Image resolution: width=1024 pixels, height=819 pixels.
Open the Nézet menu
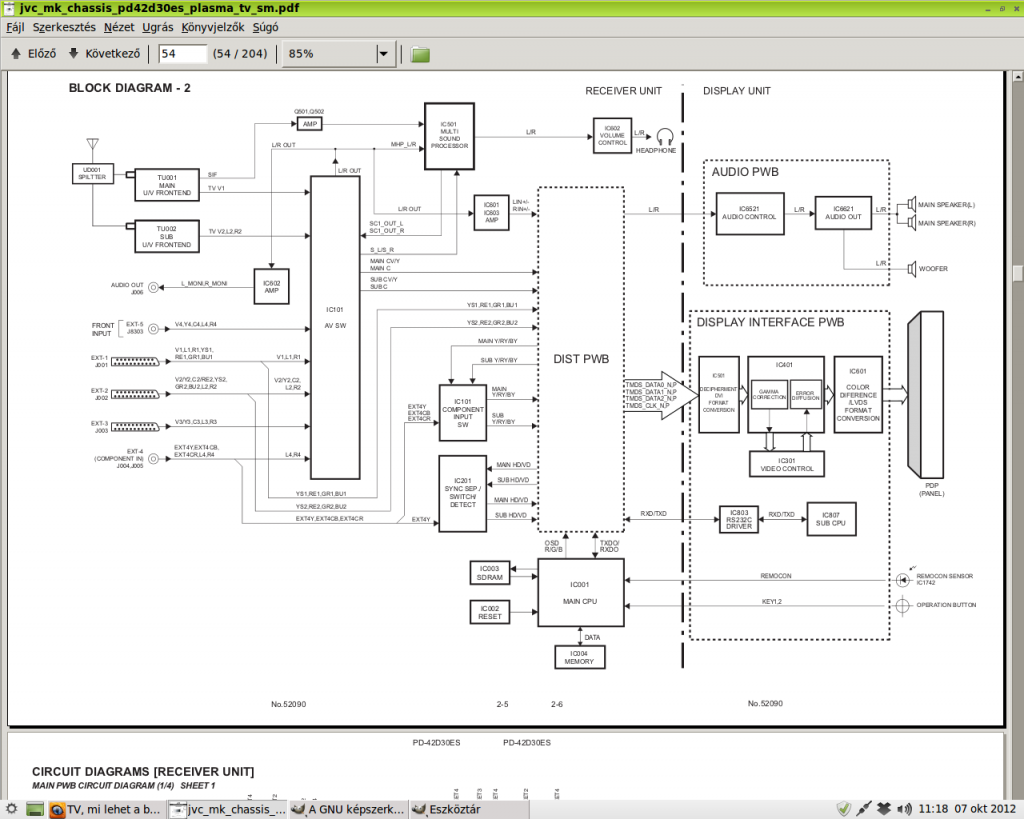click(119, 27)
